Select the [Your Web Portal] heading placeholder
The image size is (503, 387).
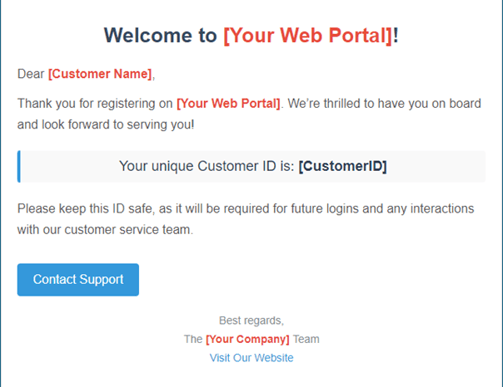(308, 35)
